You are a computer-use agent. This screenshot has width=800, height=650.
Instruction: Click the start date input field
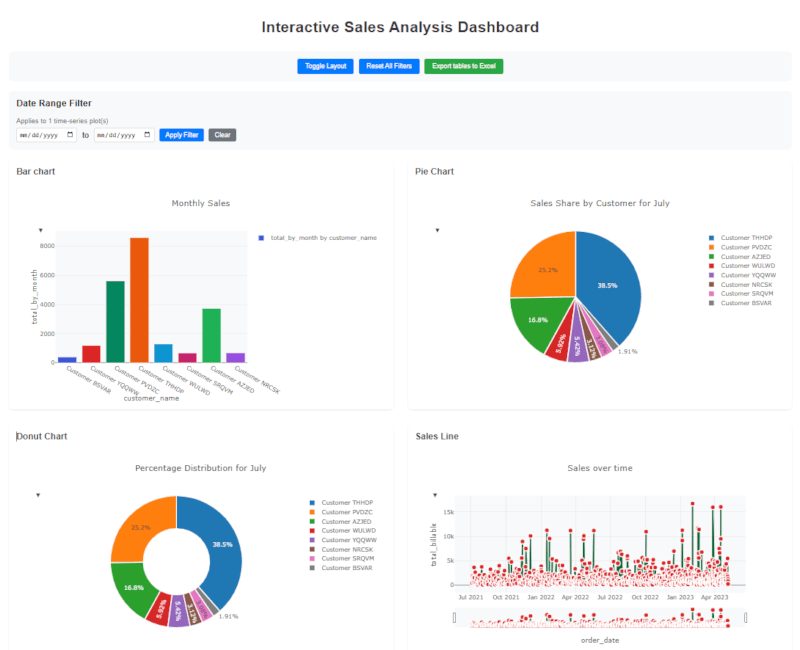[40, 135]
